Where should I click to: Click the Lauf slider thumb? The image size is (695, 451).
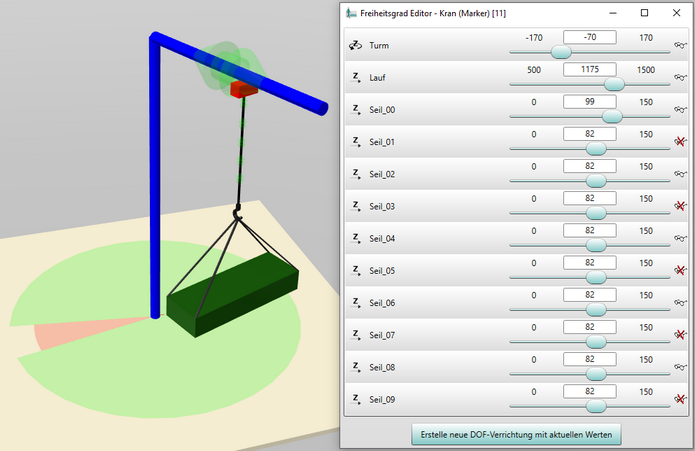(614, 85)
